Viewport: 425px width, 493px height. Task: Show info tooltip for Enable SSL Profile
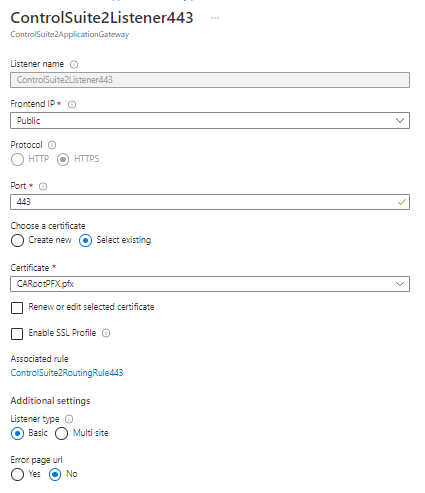[106, 333]
